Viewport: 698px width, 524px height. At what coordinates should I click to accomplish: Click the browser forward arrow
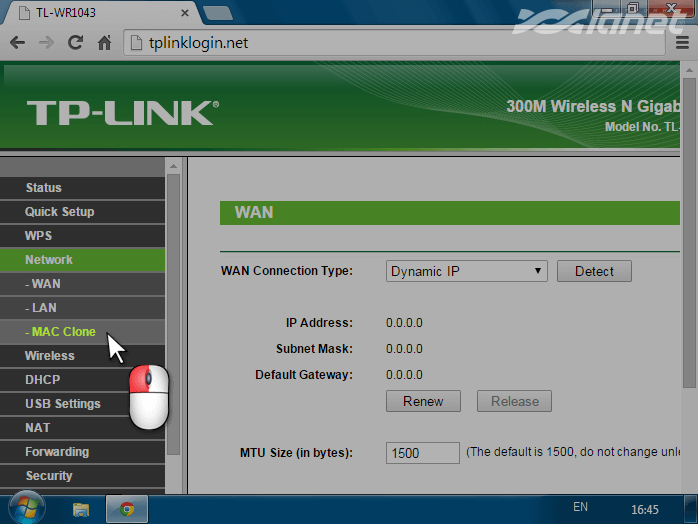click(x=46, y=43)
